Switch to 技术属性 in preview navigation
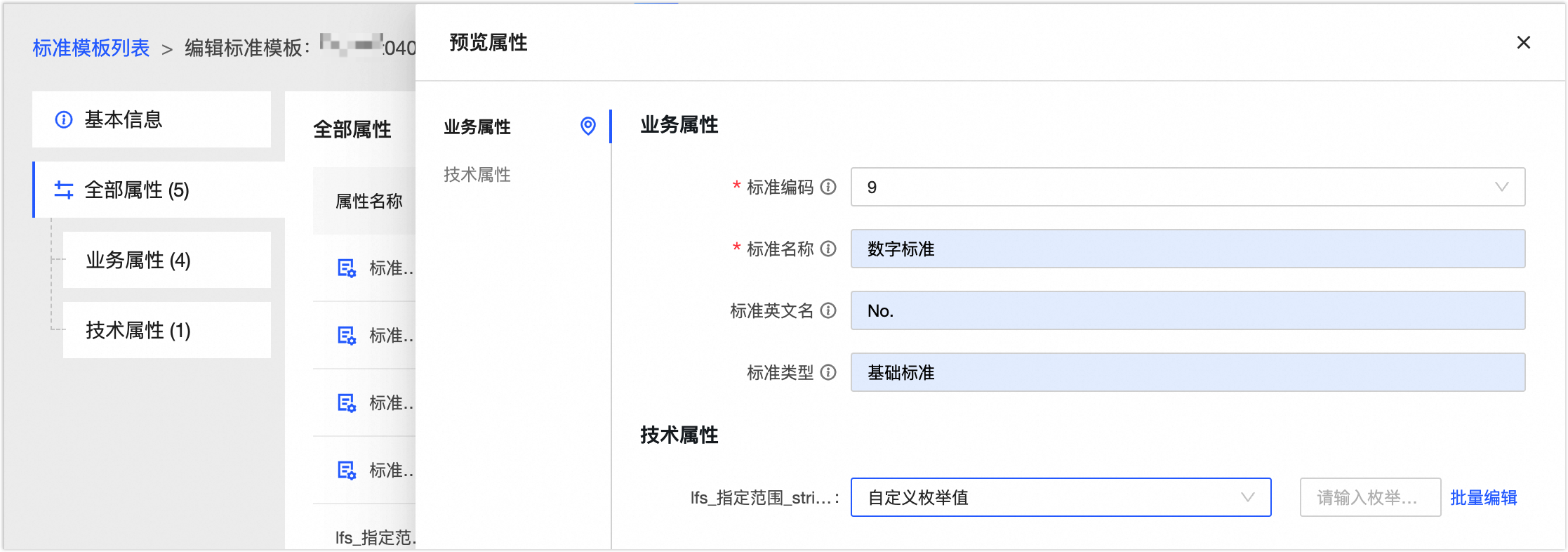Image resolution: width=1568 pixels, height=552 pixels. [x=477, y=175]
